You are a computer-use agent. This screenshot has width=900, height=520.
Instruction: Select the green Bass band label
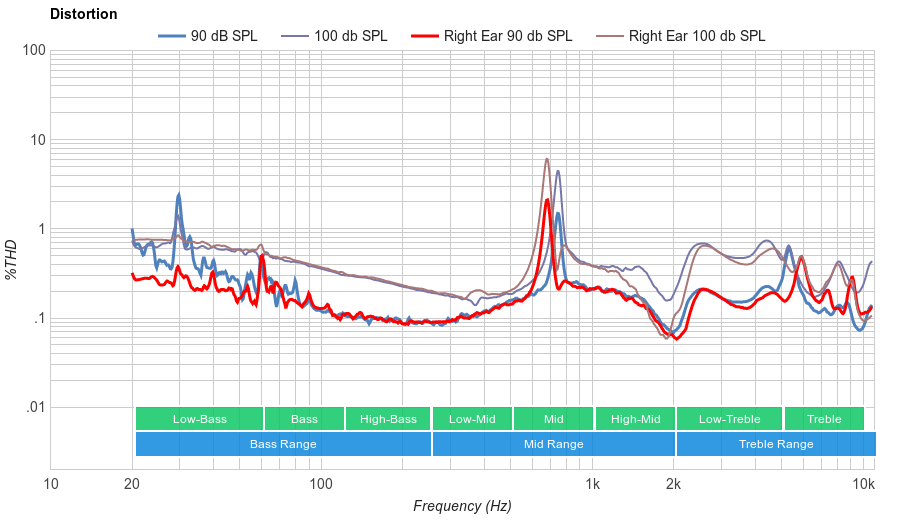coord(304,419)
